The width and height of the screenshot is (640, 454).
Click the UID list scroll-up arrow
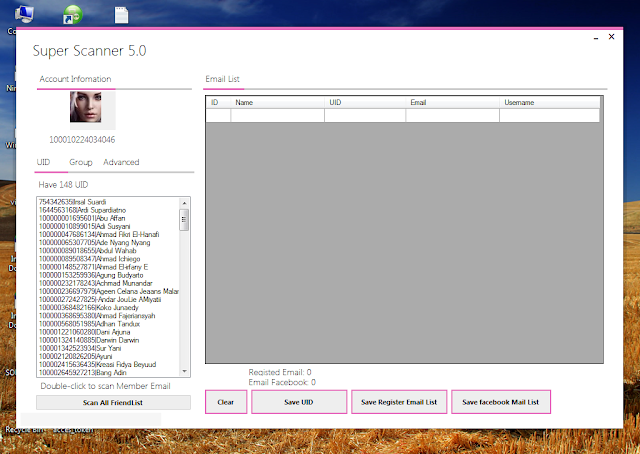click(184, 203)
